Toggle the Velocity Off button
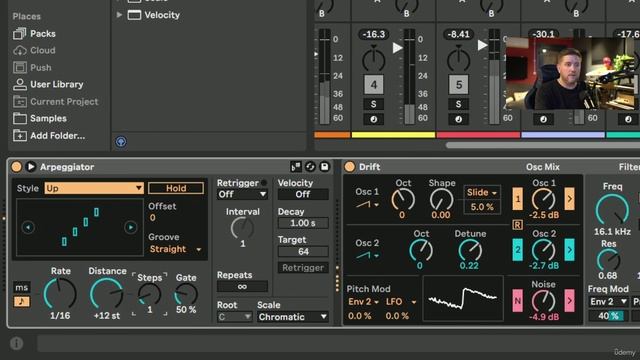 click(x=303, y=194)
